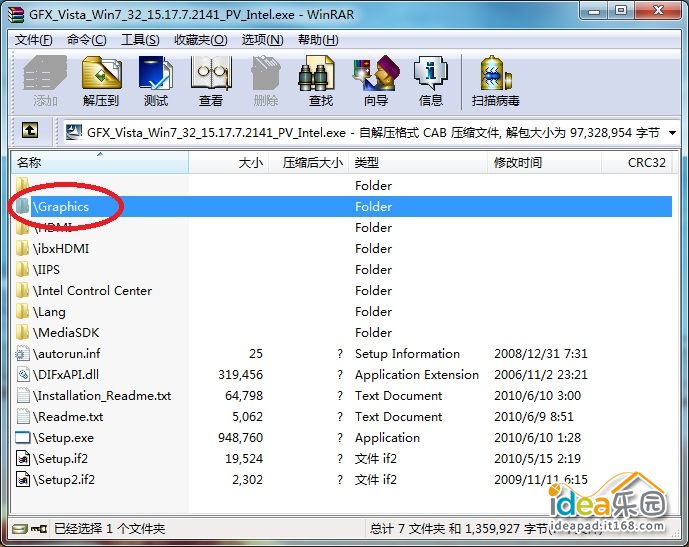
Task: Click the folder icon next to MediaSDK
Action: click(22, 332)
